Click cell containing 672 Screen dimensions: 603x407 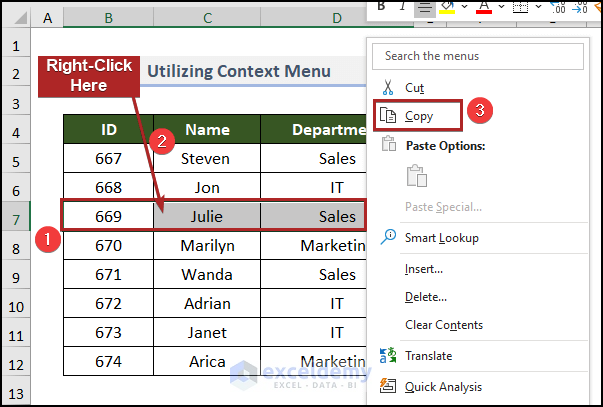[x=108, y=304]
